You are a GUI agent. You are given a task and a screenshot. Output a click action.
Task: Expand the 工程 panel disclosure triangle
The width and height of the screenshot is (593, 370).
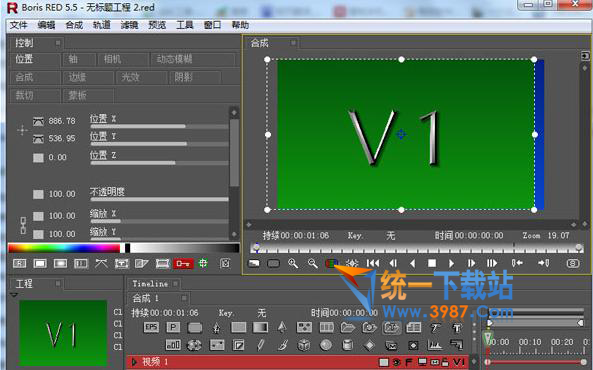(14, 295)
